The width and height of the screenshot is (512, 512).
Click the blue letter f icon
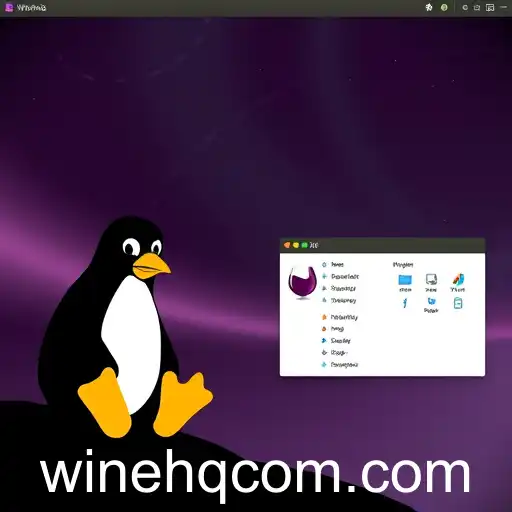click(405, 303)
